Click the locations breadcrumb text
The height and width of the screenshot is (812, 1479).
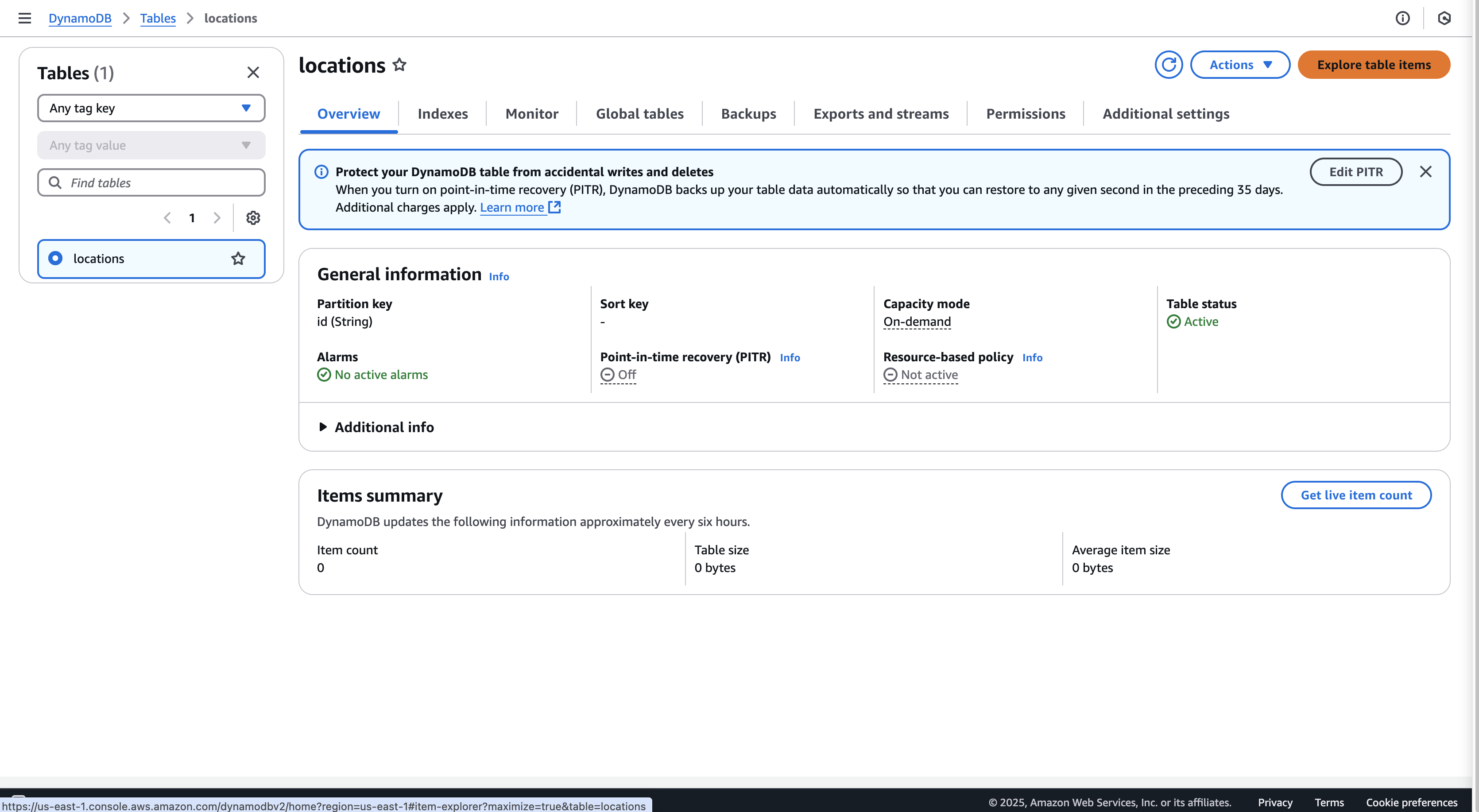coord(231,19)
